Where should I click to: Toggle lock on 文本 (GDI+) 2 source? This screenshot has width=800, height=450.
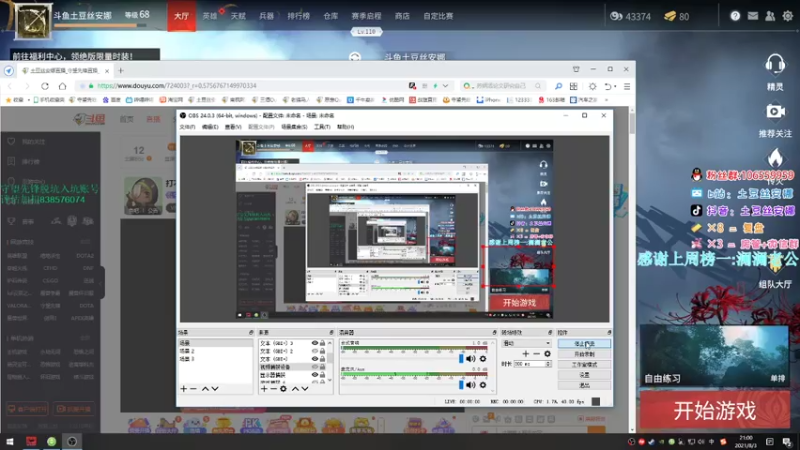322,351
